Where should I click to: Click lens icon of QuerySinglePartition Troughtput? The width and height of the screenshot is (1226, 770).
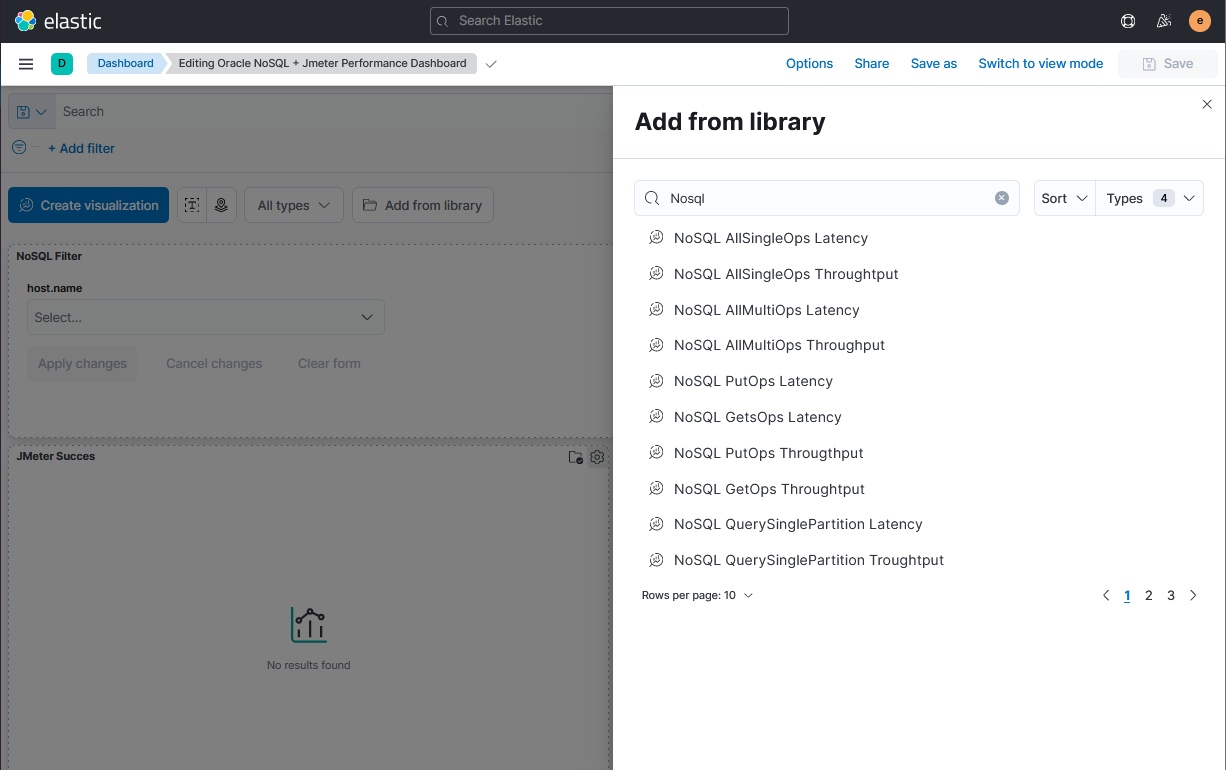tap(657, 560)
